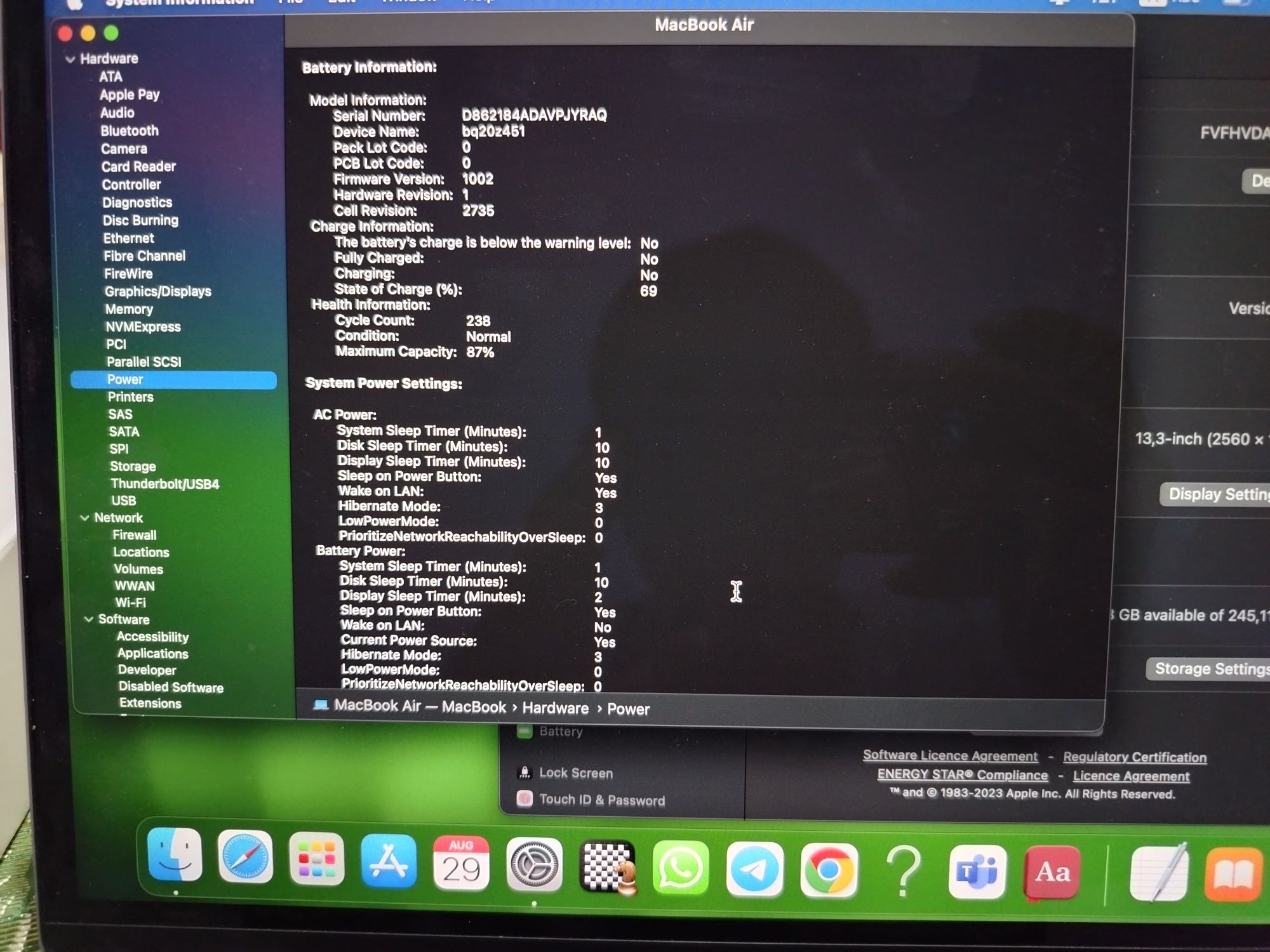The width and height of the screenshot is (1270, 952).
Task: Collapse the Network section
Action: (x=84, y=518)
